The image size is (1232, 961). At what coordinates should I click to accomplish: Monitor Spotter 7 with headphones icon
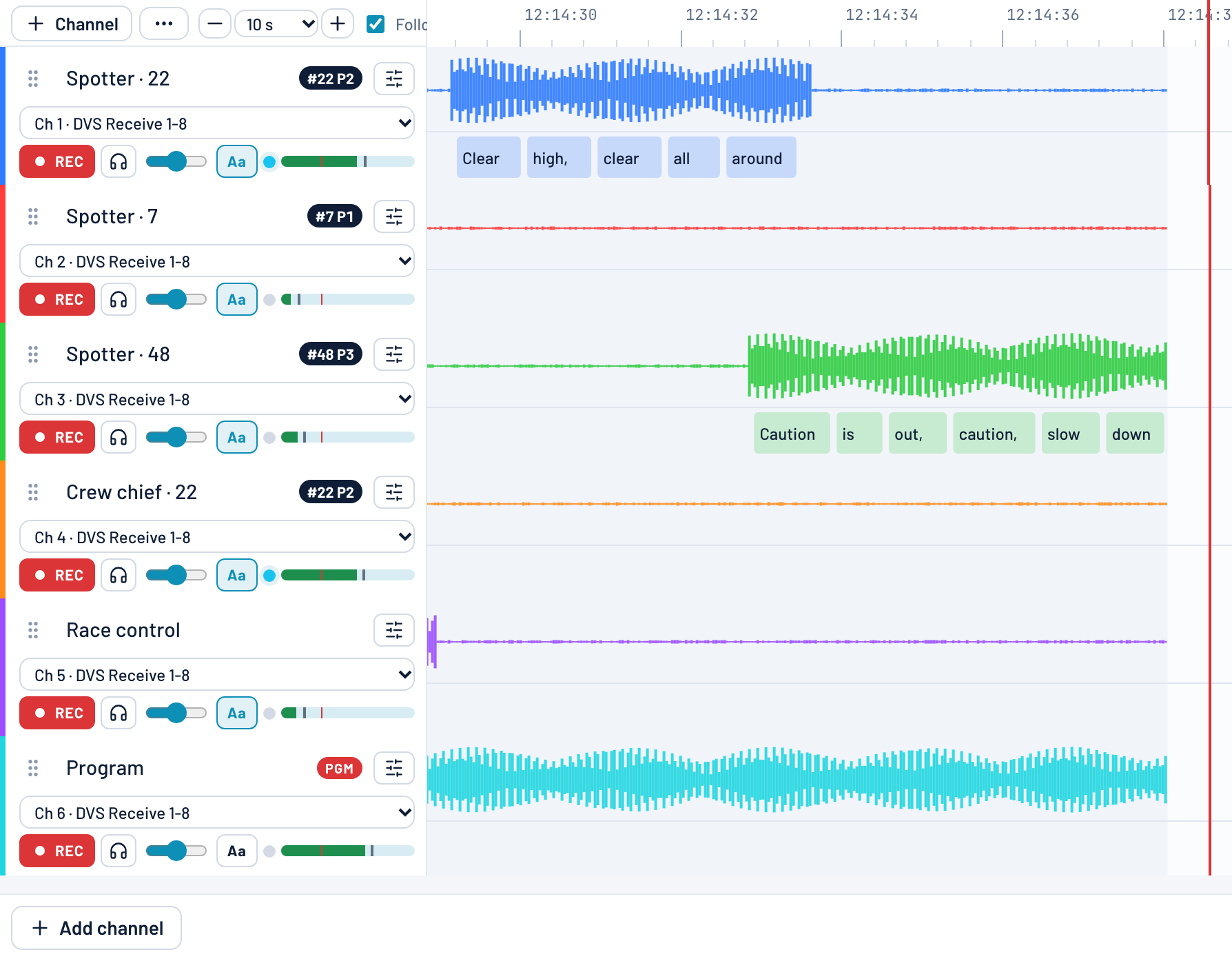[119, 299]
